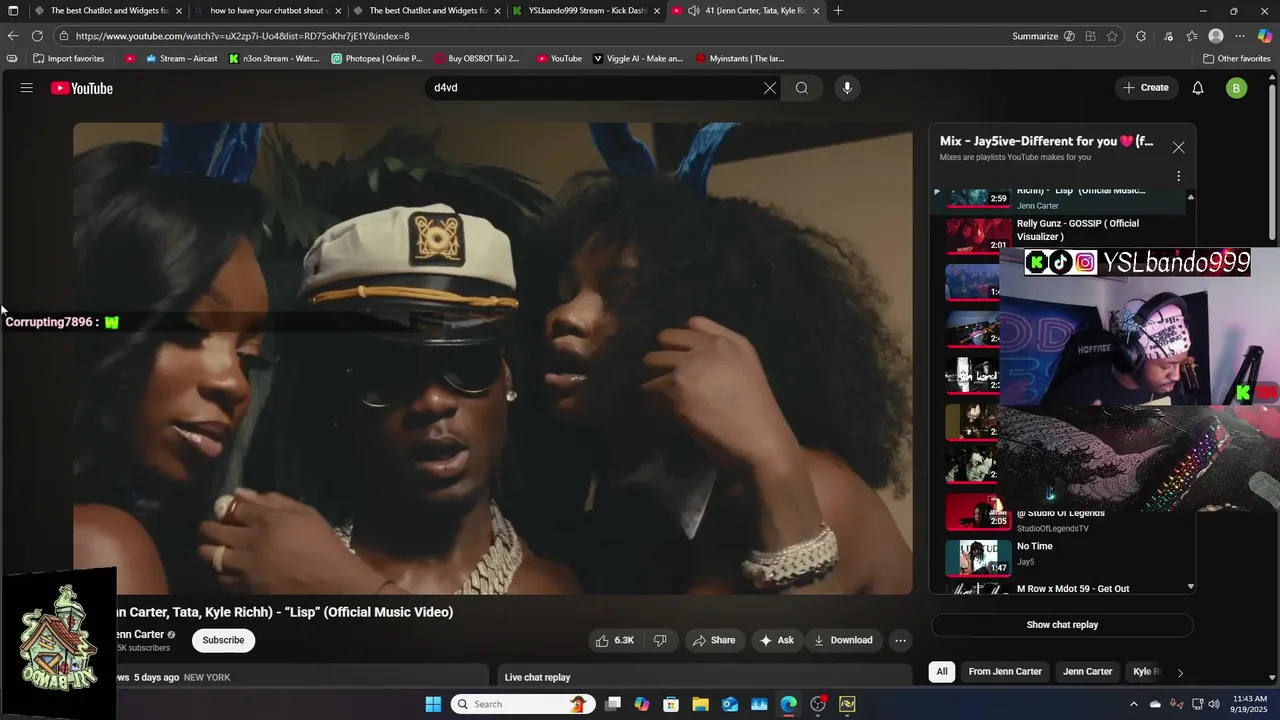Select the All filter chip

pos(941,672)
